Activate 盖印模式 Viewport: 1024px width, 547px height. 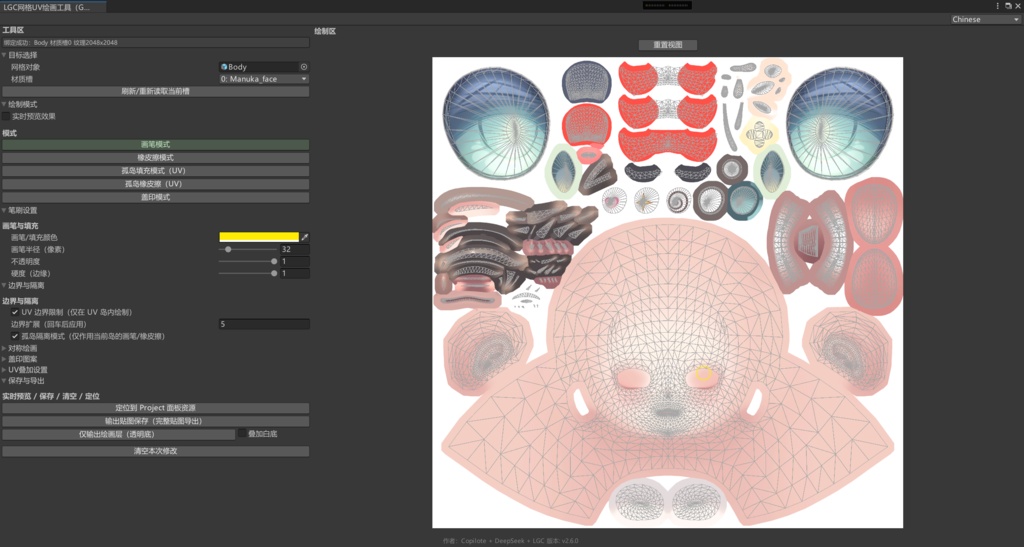pos(155,197)
